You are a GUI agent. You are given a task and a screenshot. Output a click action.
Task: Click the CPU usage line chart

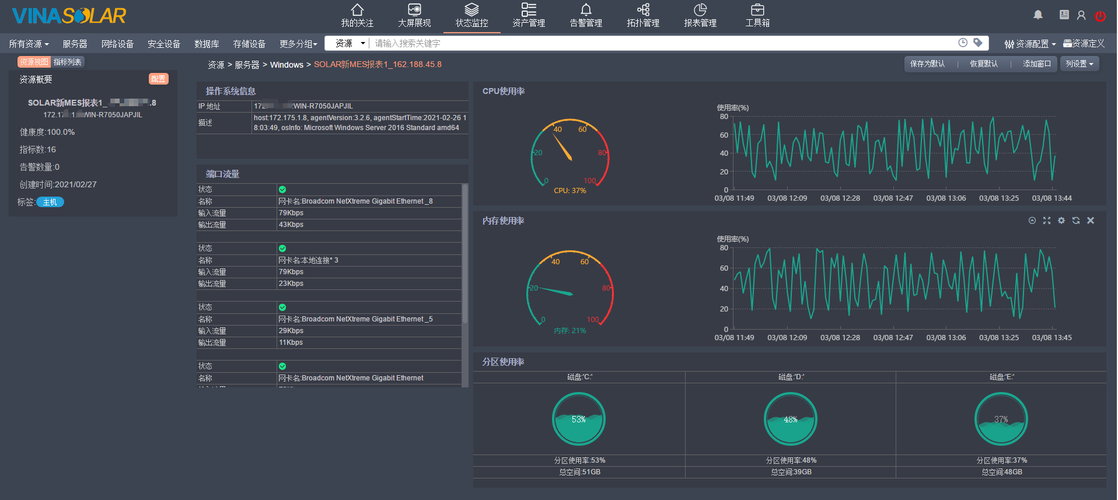[x=894, y=153]
